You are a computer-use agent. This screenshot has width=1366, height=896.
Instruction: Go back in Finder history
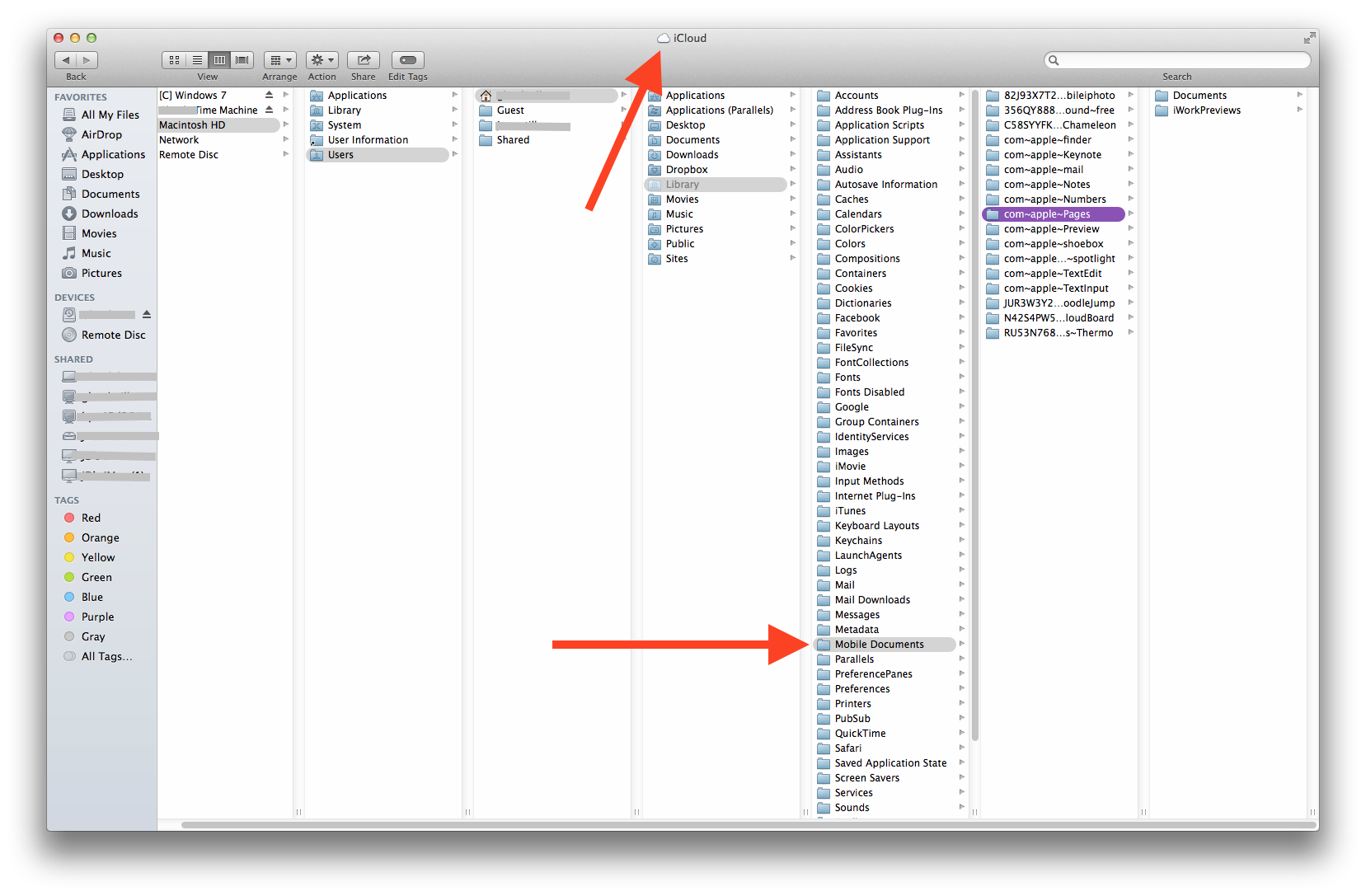[x=66, y=60]
